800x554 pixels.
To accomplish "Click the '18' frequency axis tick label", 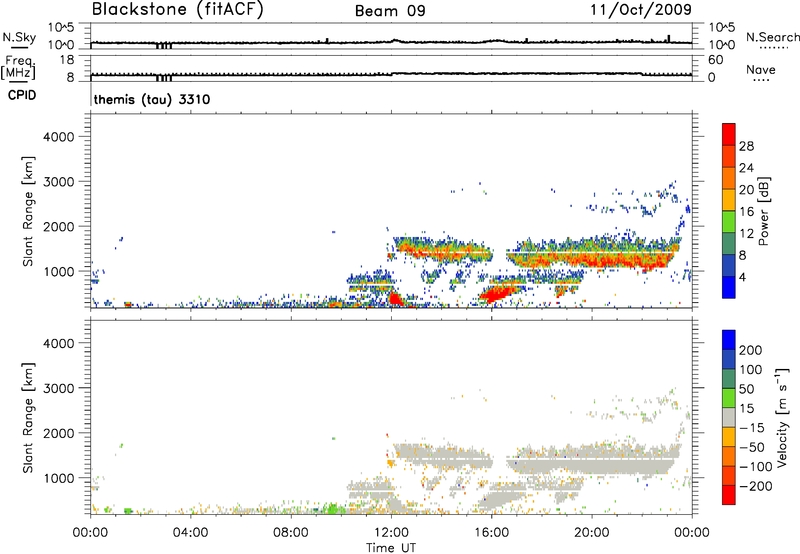I will click(x=67, y=60).
